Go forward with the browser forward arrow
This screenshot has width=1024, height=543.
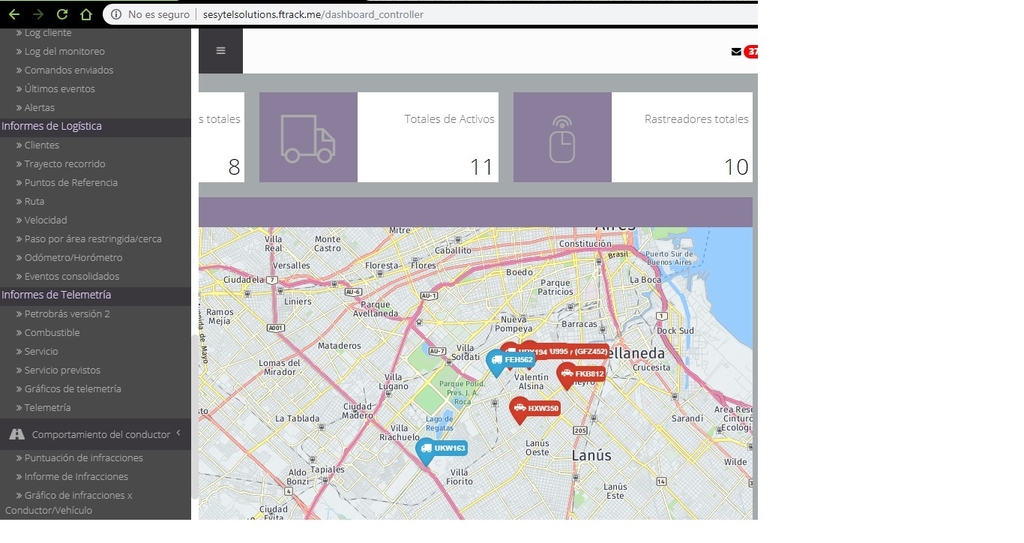pos(38,14)
